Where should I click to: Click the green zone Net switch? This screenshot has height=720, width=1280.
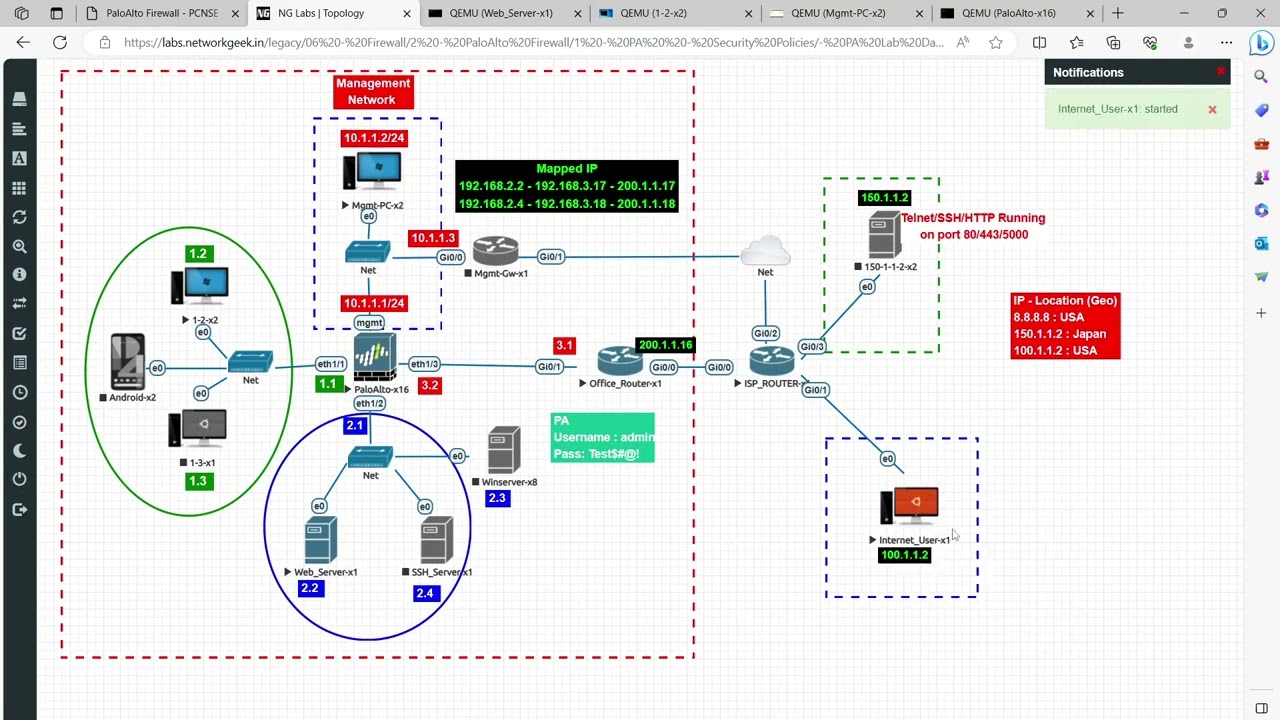(250, 362)
